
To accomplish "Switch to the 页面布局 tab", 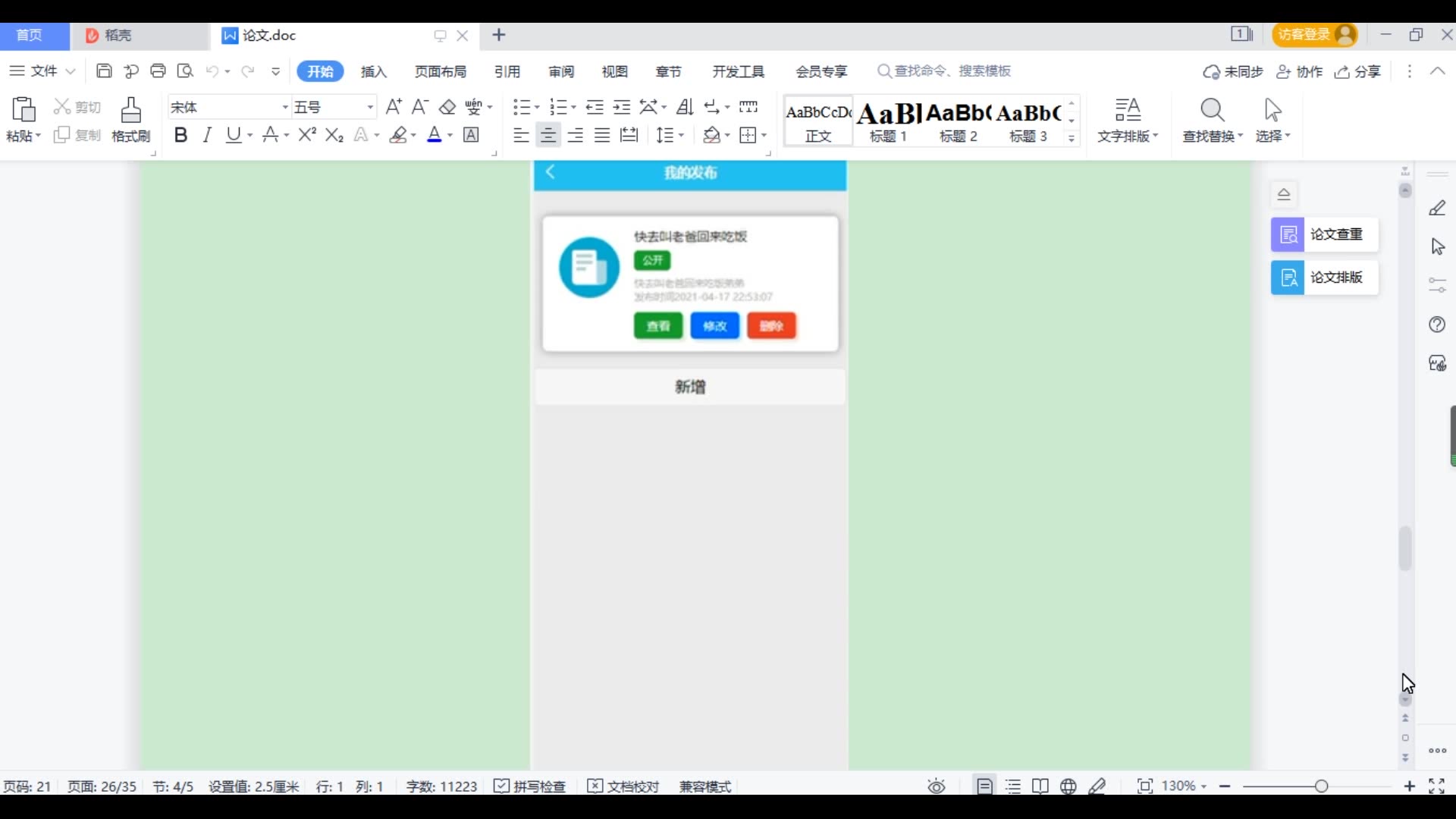I will pyautogui.click(x=440, y=71).
